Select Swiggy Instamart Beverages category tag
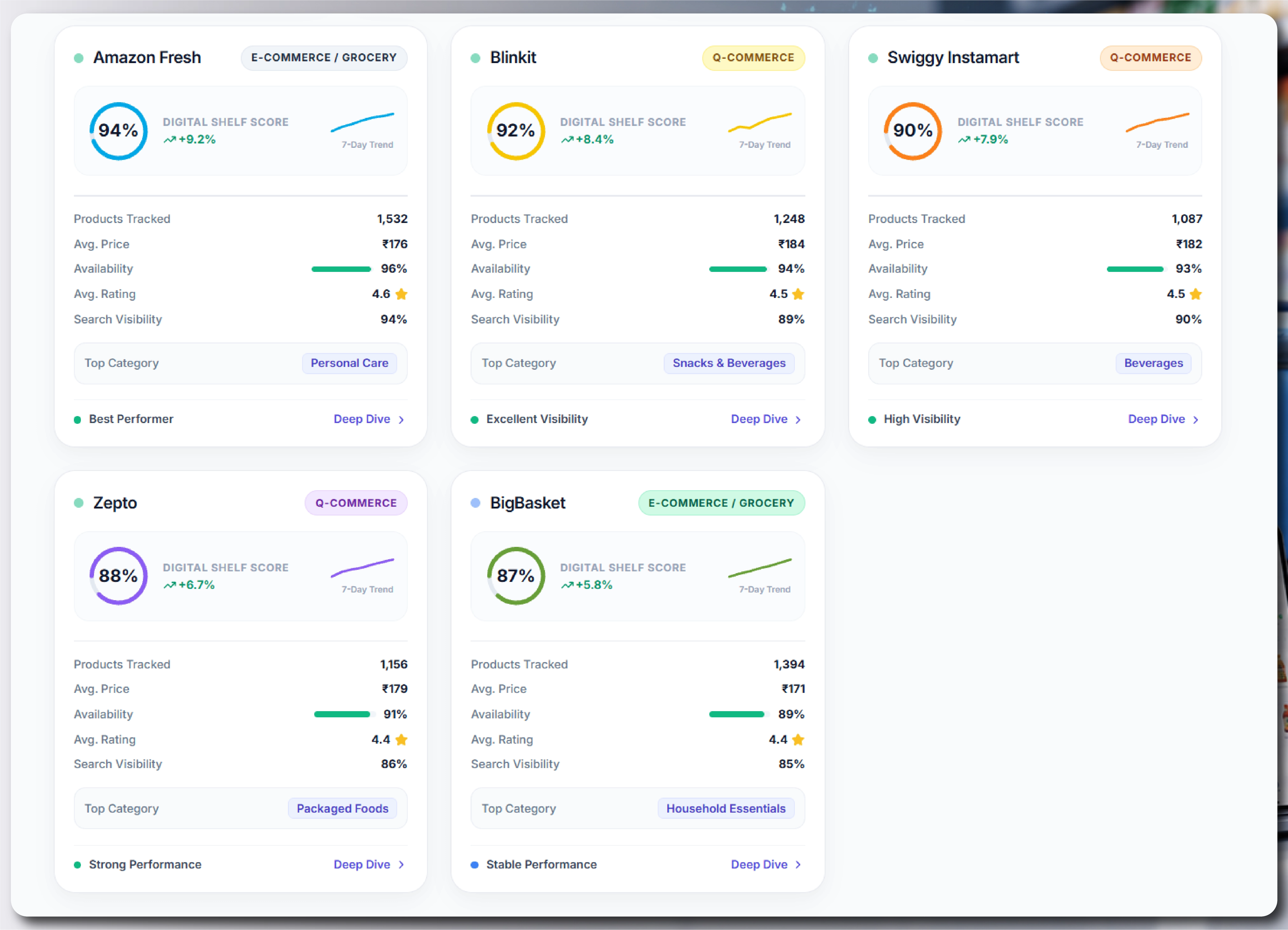 1153,363
